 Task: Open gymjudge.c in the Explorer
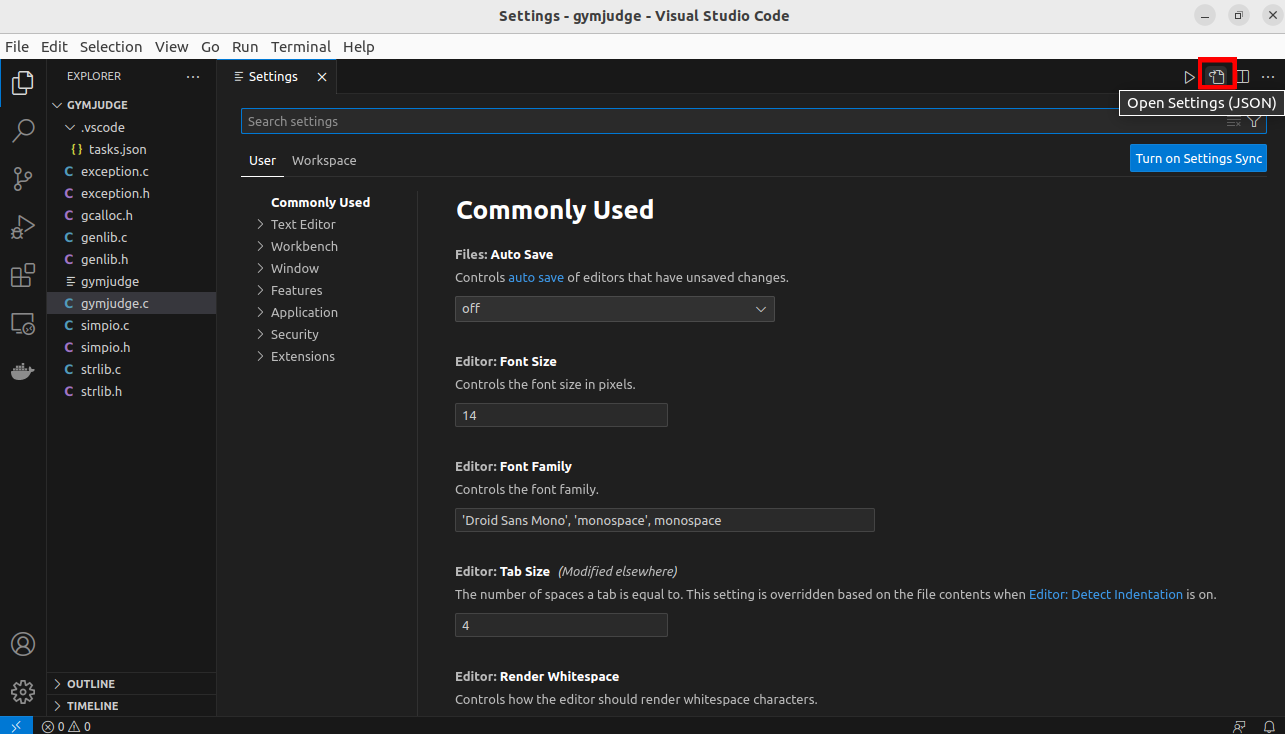[x=114, y=304]
